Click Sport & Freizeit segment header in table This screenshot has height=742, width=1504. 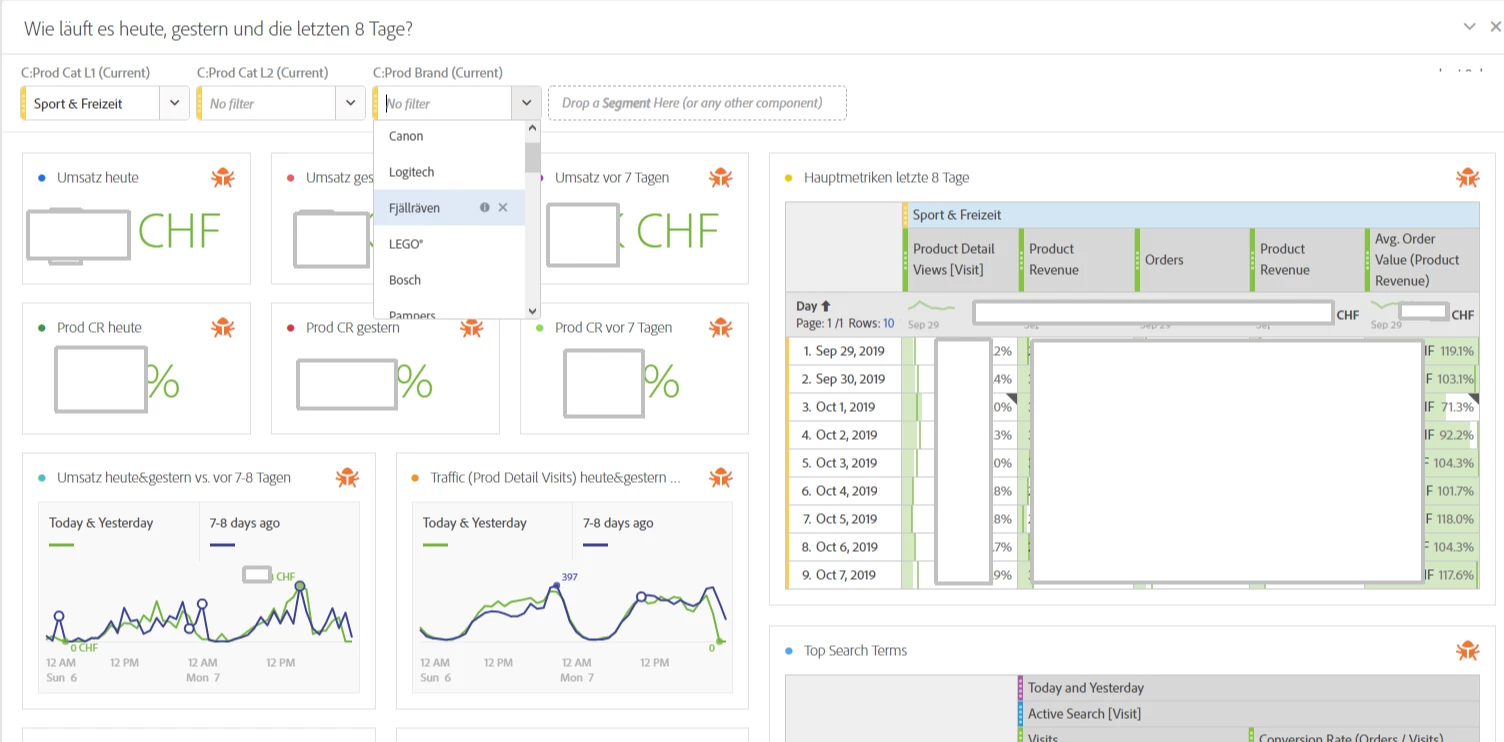tap(1190, 215)
